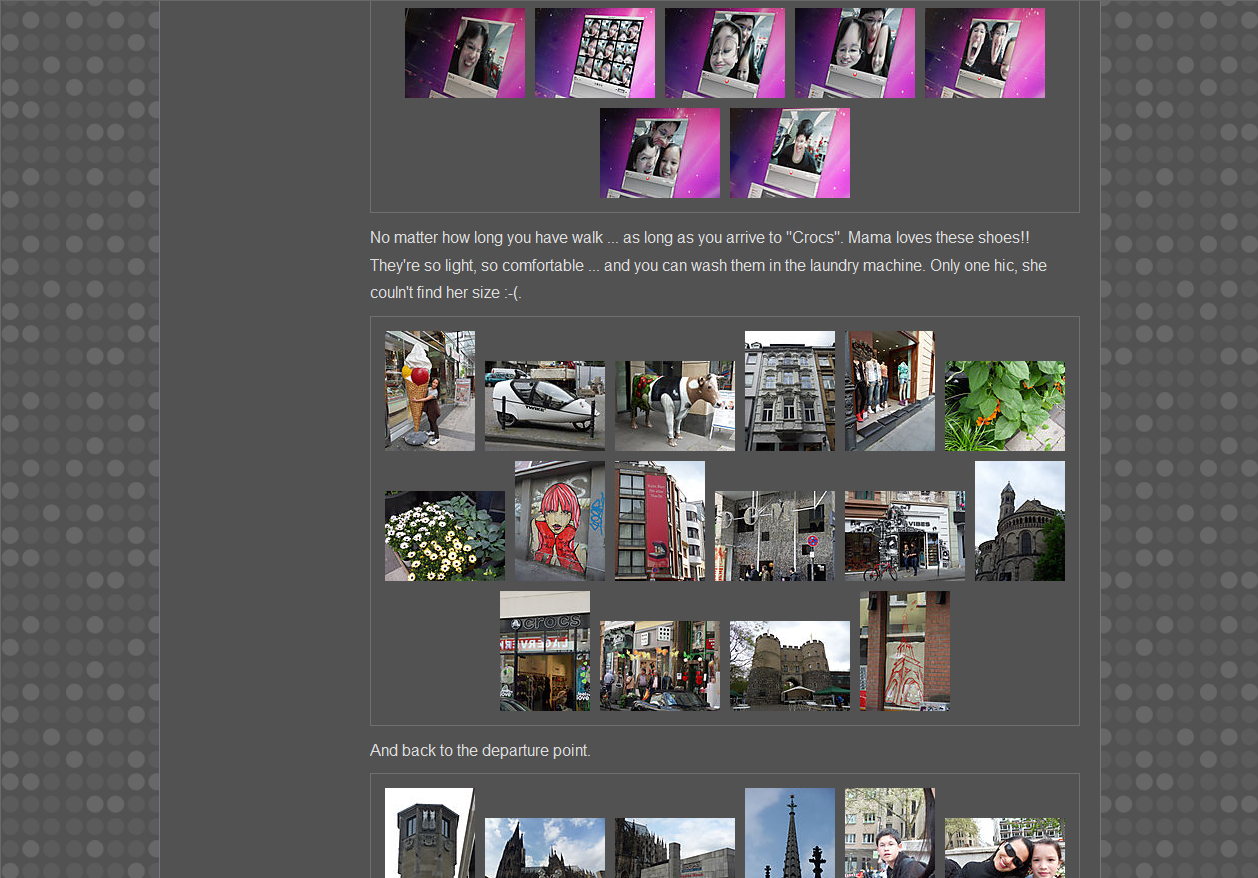1258x878 pixels.
Task: Open the storefront with parked bicycle photo
Action: tap(904, 535)
